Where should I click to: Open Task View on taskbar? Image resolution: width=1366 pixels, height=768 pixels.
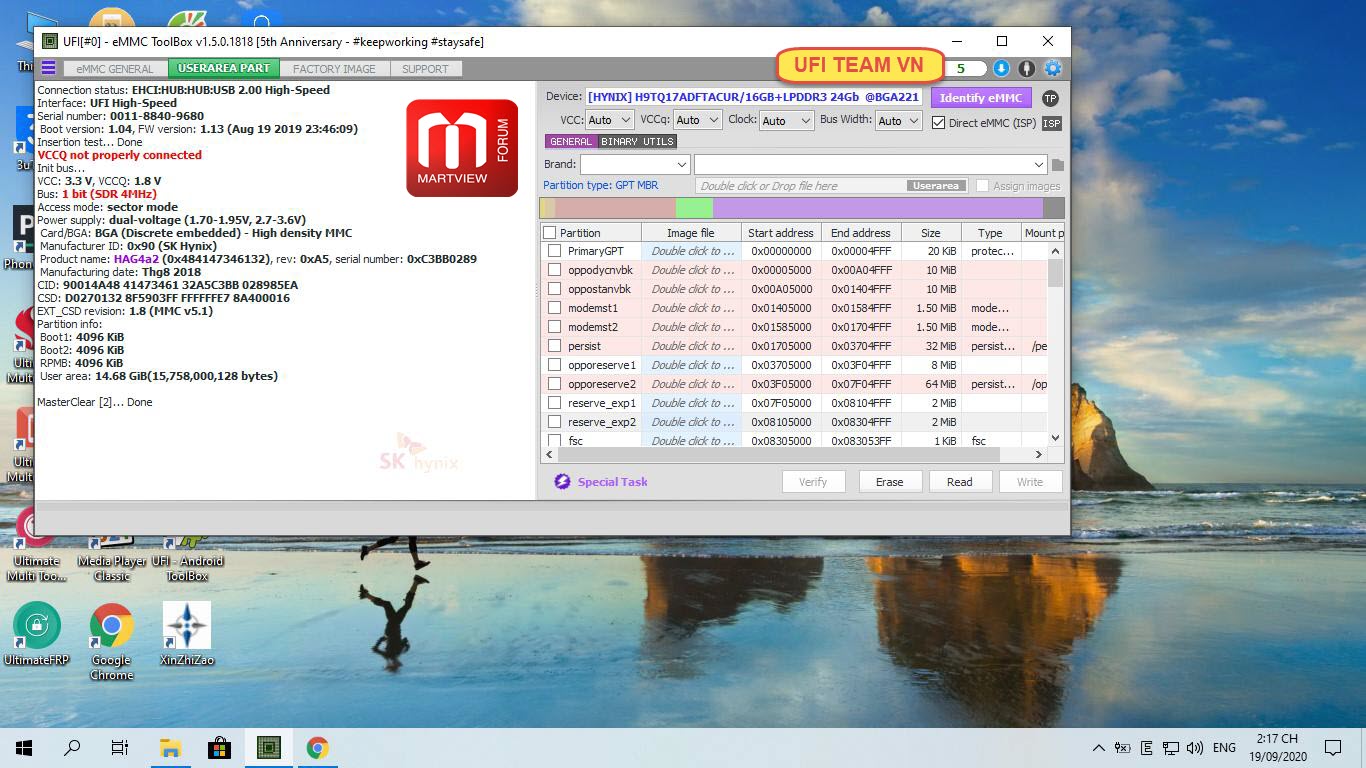[x=120, y=748]
